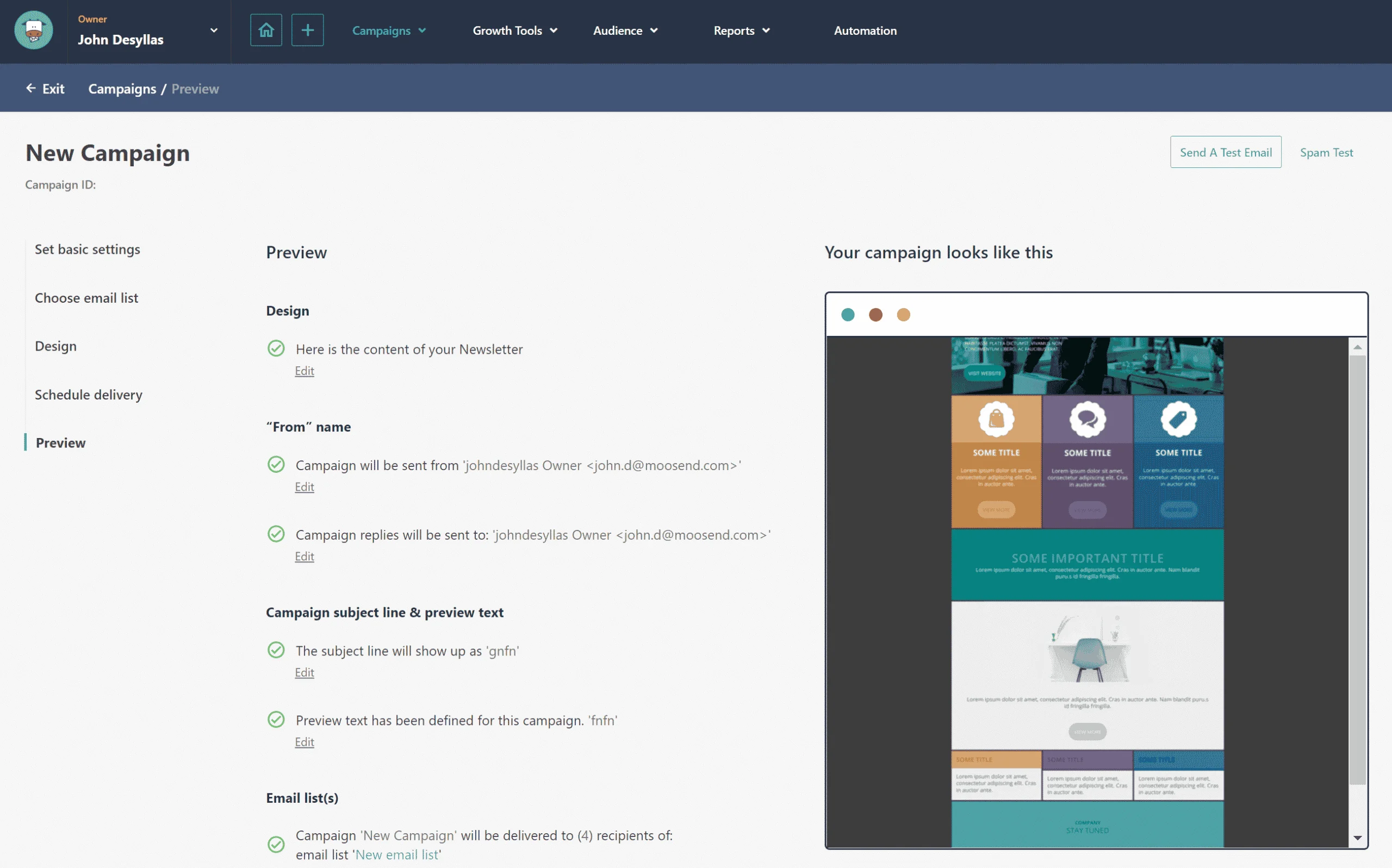1392x868 pixels.
Task: Click the Spam Test link
Action: pyautogui.click(x=1327, y=152)
